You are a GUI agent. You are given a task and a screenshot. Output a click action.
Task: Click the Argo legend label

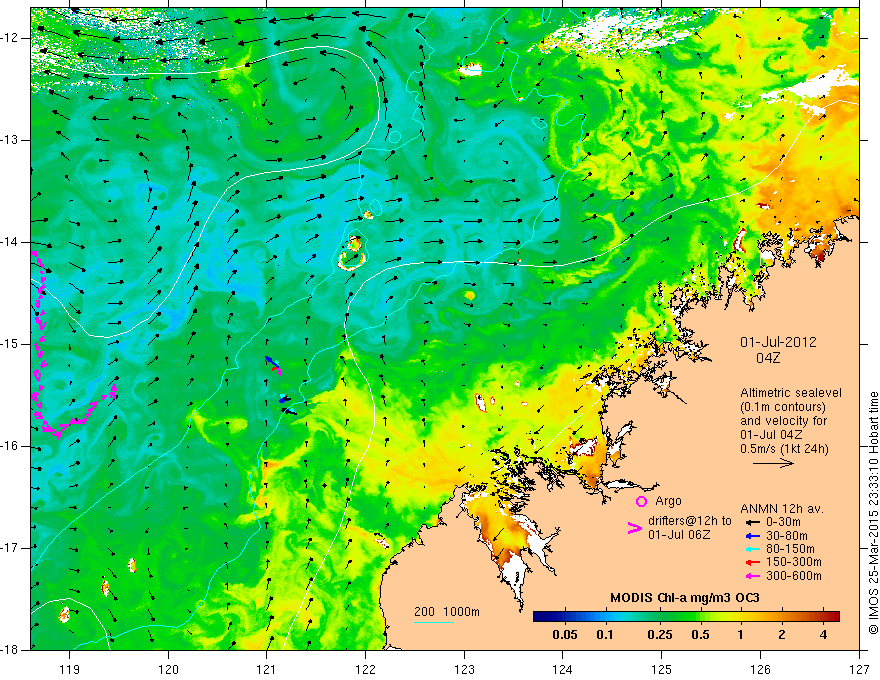[x=668, y=501]
